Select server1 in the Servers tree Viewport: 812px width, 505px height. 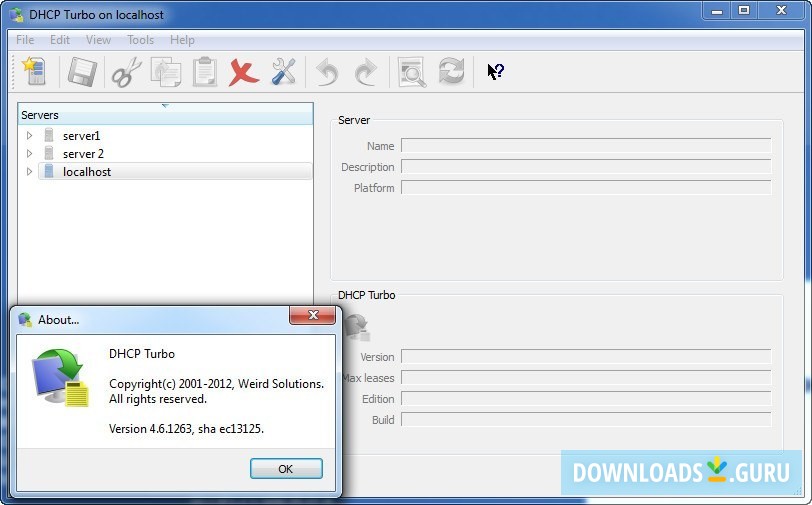coord(81,136)
